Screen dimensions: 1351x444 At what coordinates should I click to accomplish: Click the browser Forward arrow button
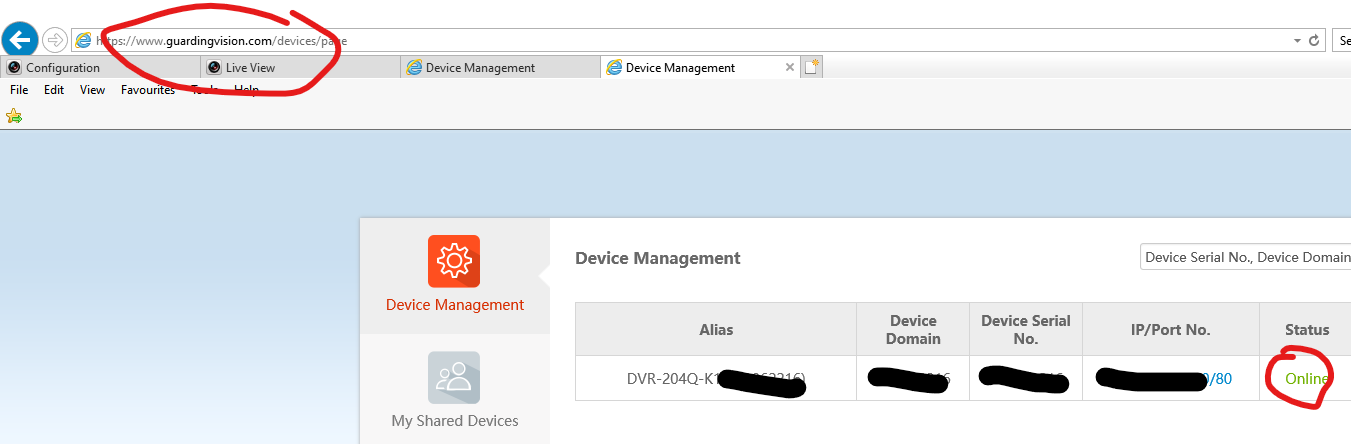55,40
